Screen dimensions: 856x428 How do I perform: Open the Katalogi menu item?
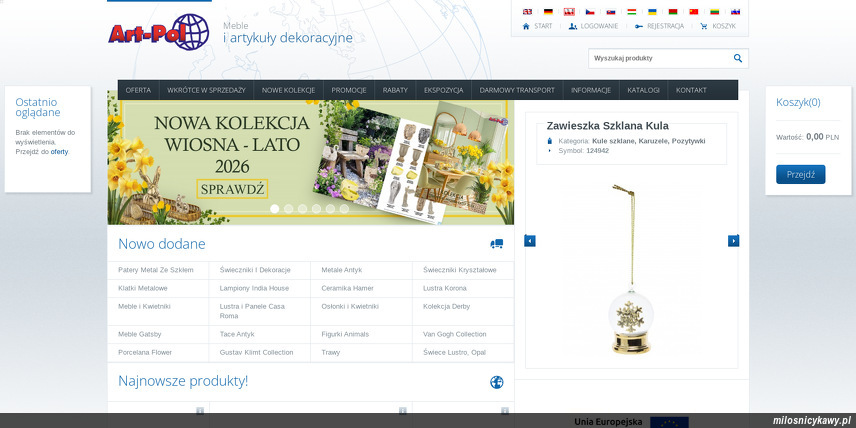click(643, 90)
